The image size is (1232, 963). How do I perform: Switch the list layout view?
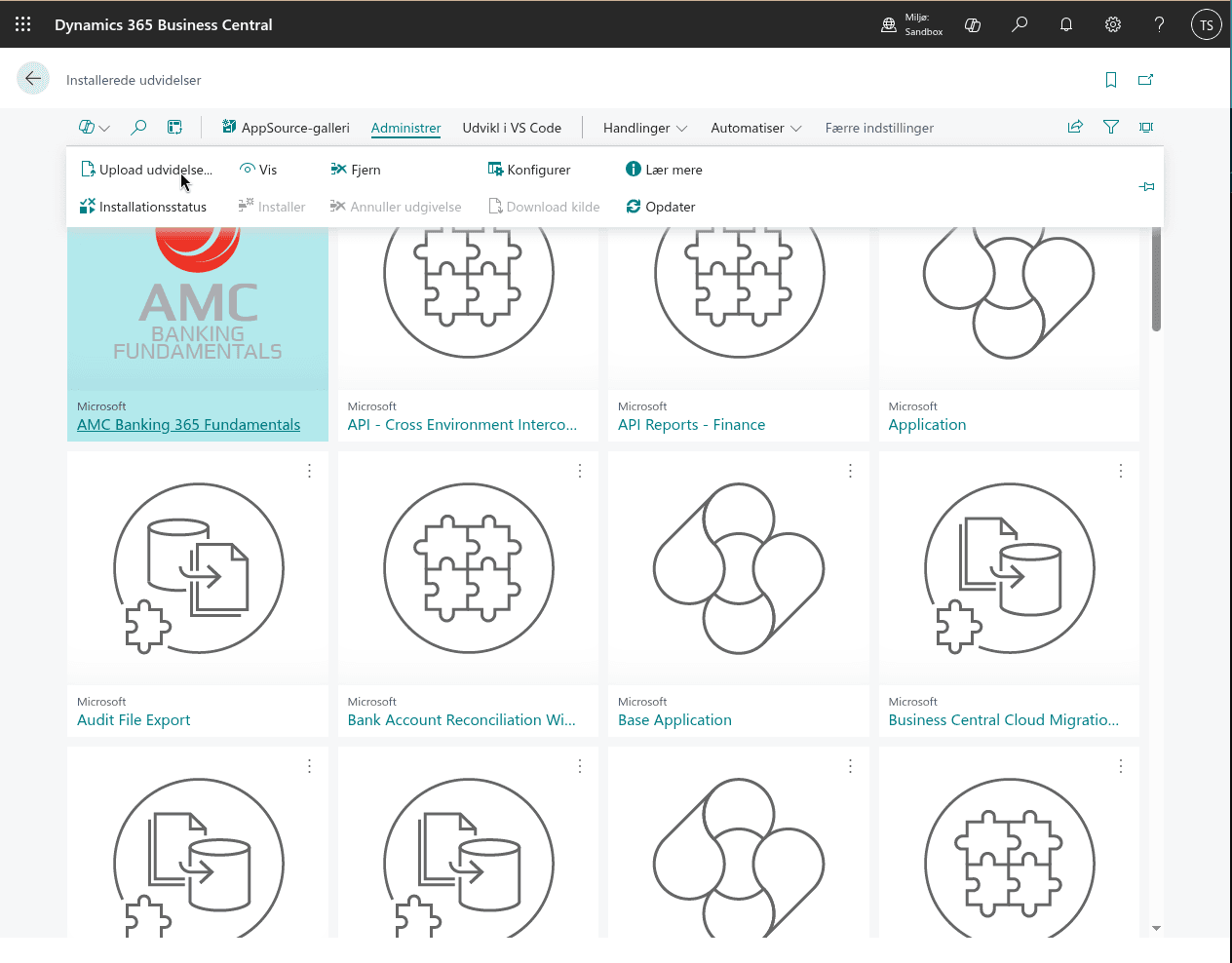tap(174, 127)
